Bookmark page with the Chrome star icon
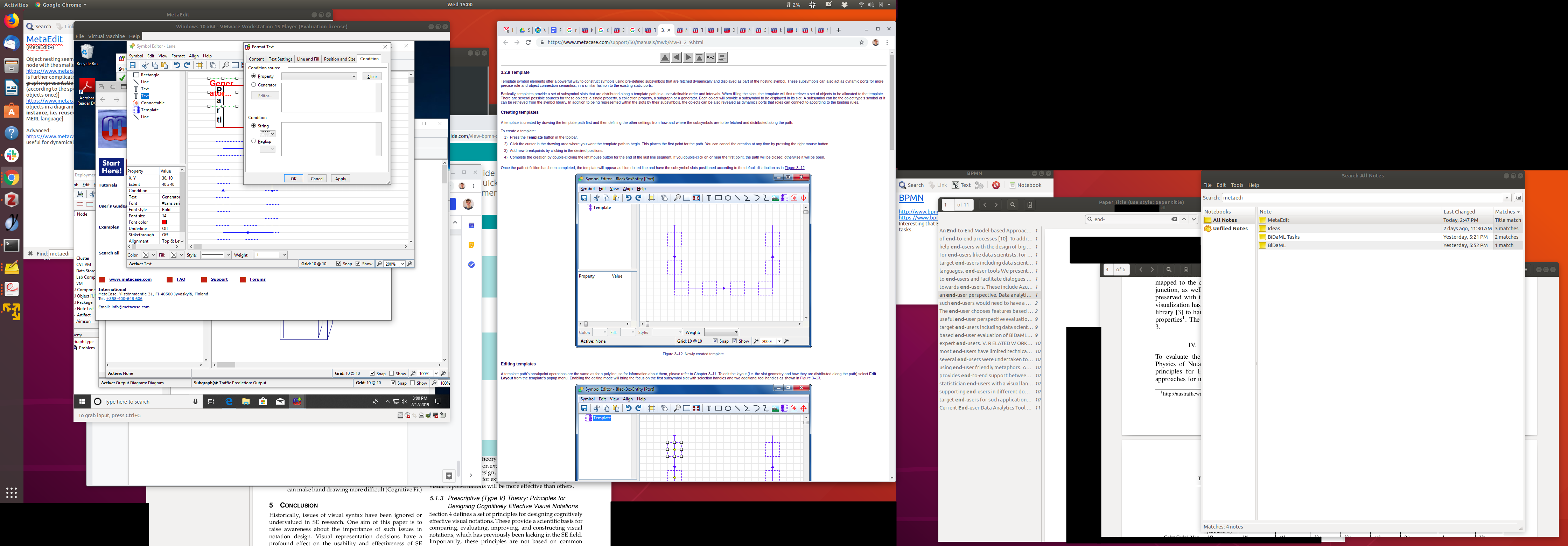This screenshot has width=1568, height=546. coord(861,43)
